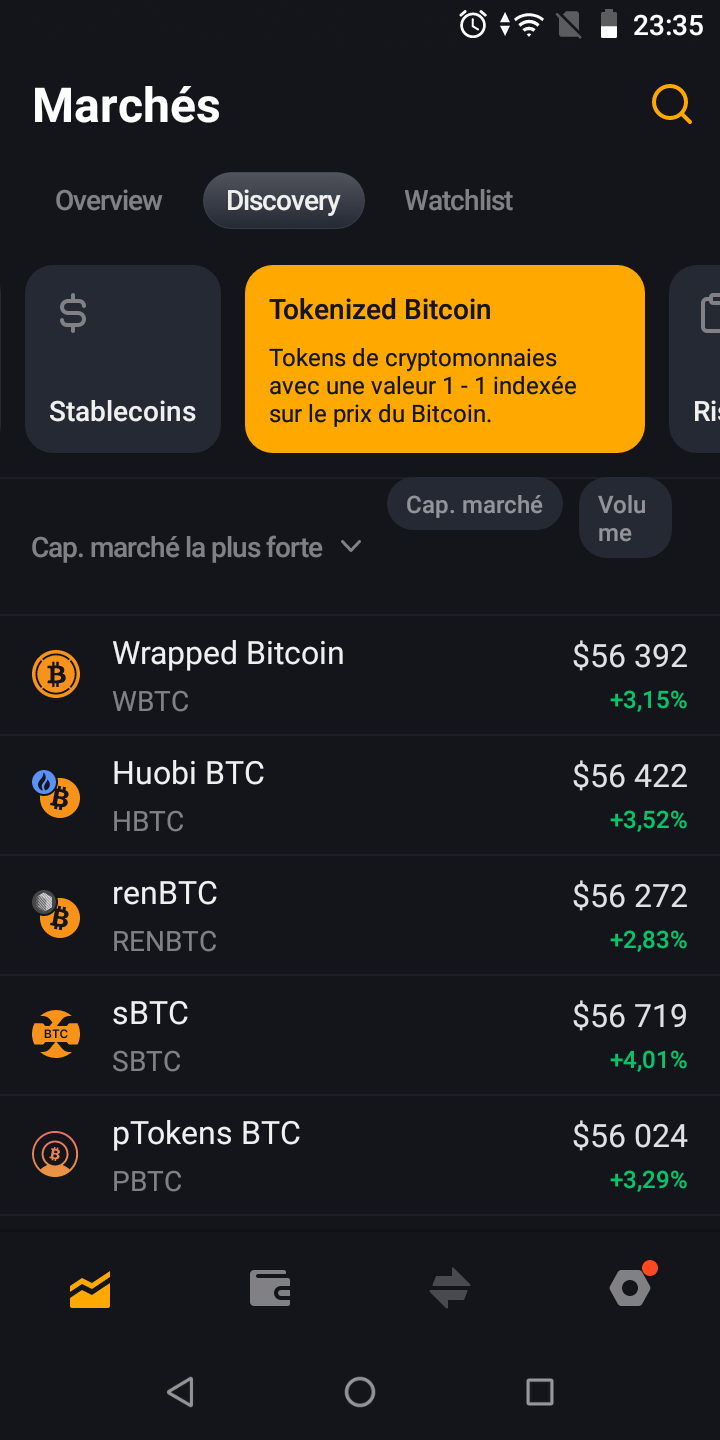Tap the Wrapped Bitcoin coin icon
The height and width of the screenshot is (1440, 720).
click(56, 675)
